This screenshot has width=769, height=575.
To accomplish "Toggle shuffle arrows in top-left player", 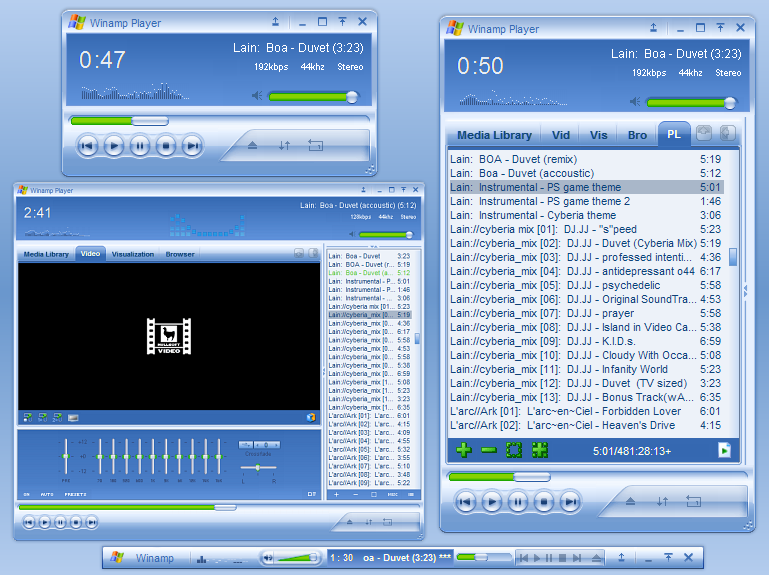I will click(284, 145).
